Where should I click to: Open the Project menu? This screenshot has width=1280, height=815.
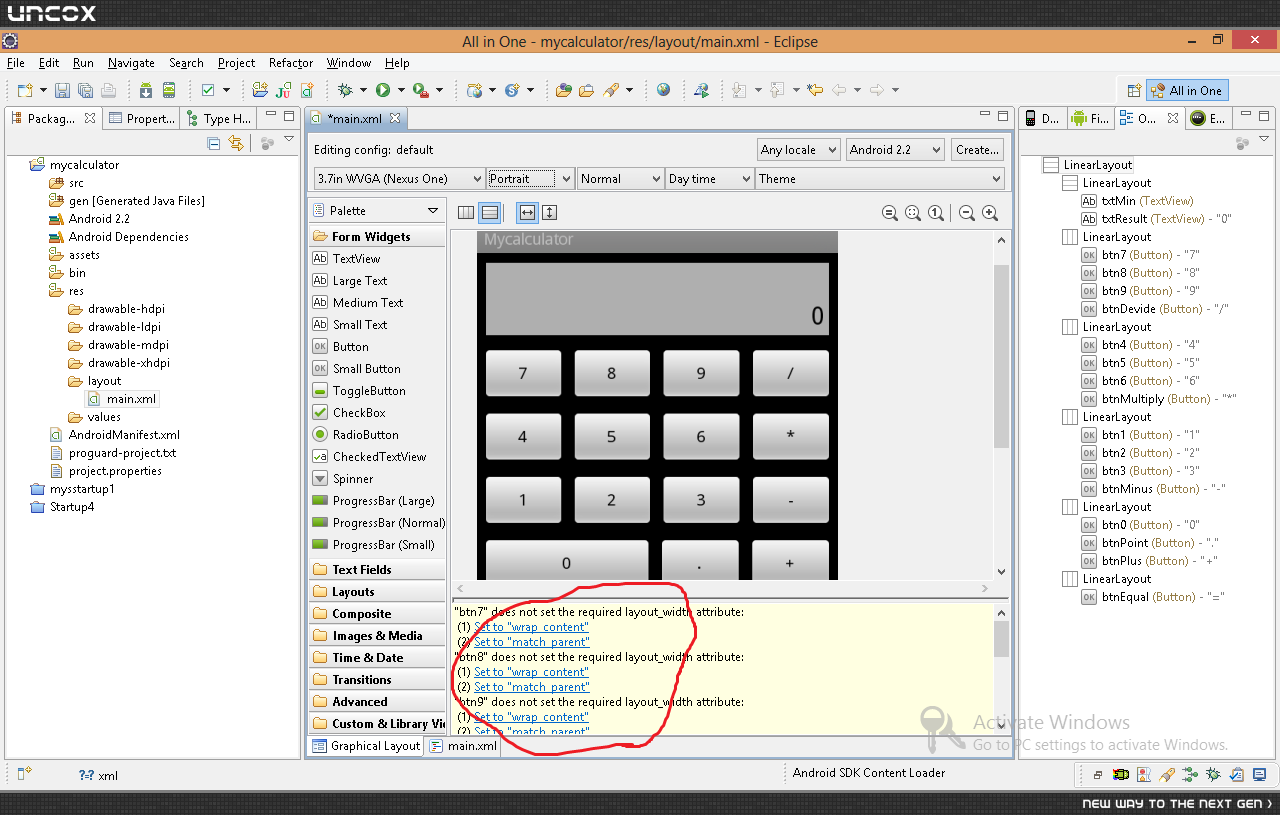pos(236,63)
